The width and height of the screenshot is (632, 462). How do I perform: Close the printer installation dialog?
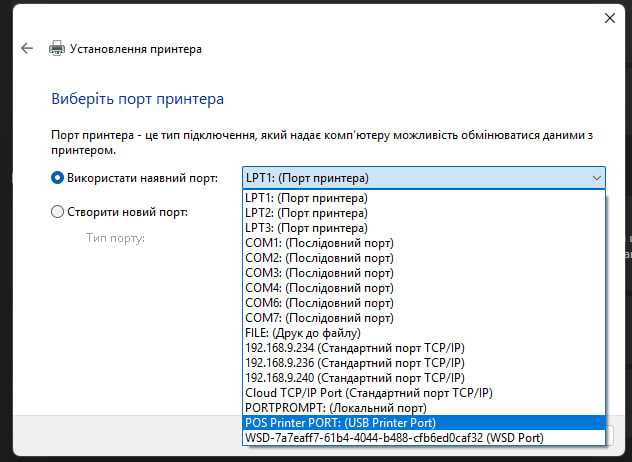coord(610,17)
